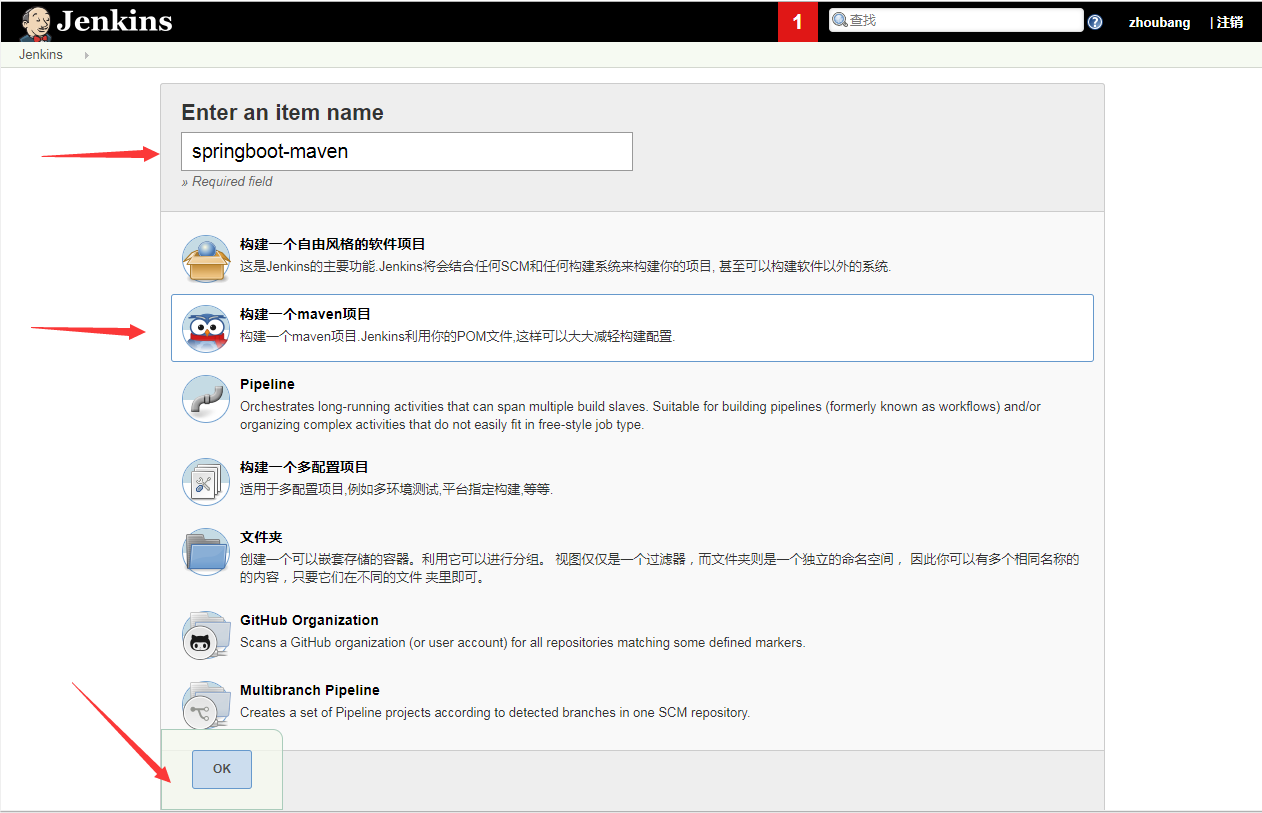Screen dimensions: 1262x813
Task: Click the Pipeline description starting with Orchestrates
Action: [x=640, y=415]
